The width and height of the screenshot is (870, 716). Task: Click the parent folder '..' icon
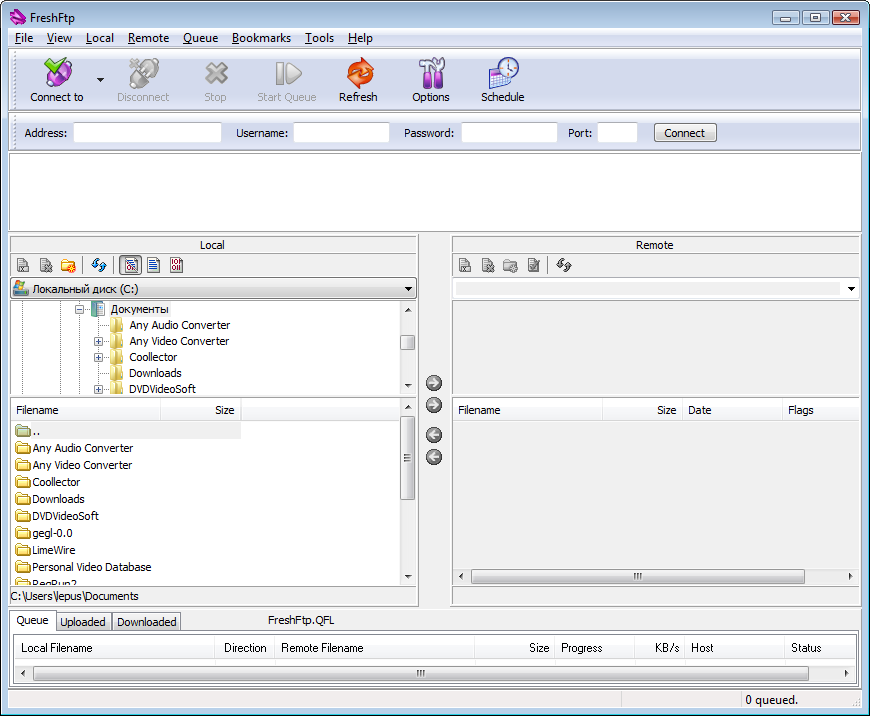[23, 431]
